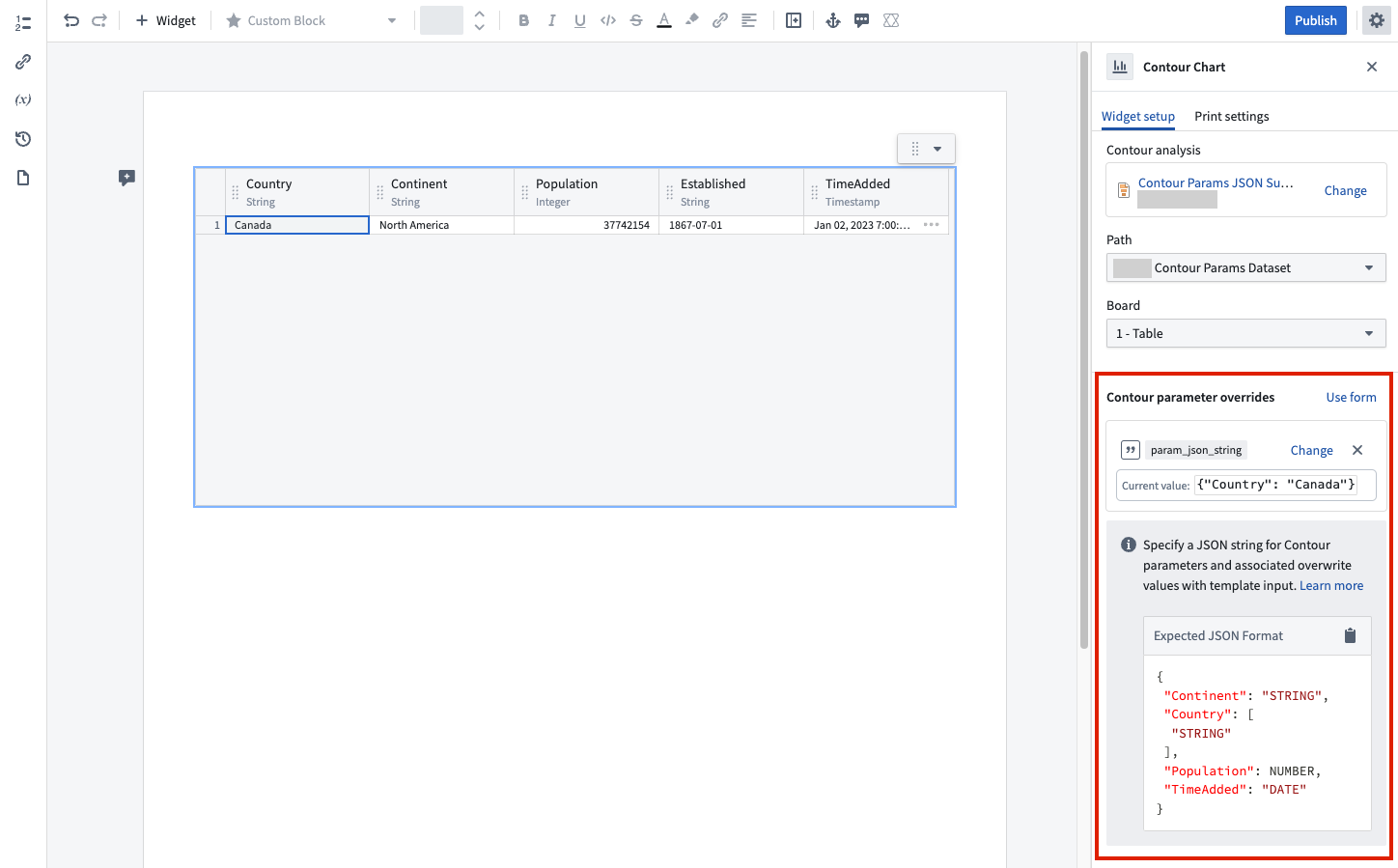Switch to the Widget setup tab
This screenshot has height=868, width=1398.
tap(1138, 116)
